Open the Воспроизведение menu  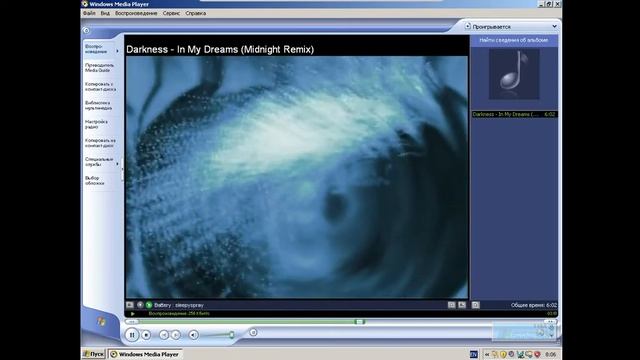(136, 13)
